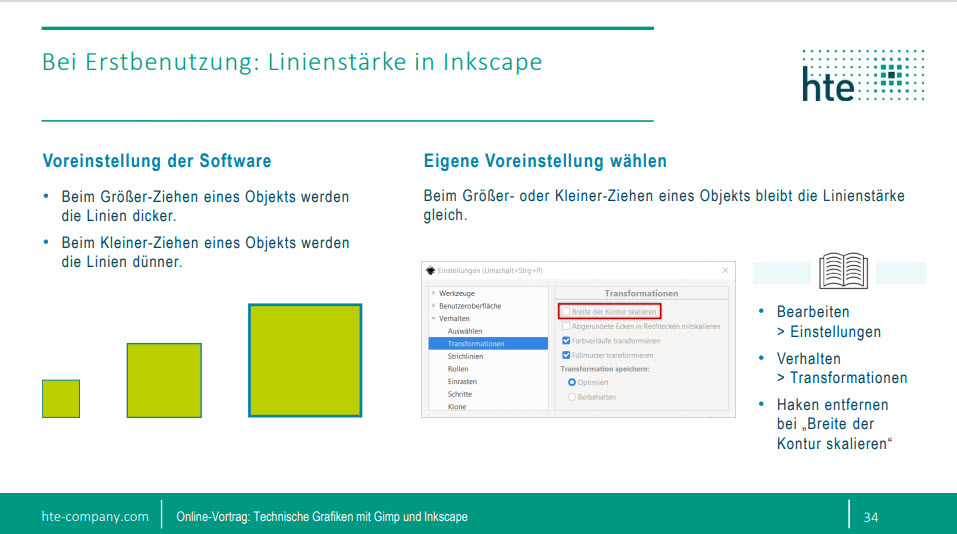
Task: Click the 'Benutzeroberfläche' tree label
Action: point(470,306)
